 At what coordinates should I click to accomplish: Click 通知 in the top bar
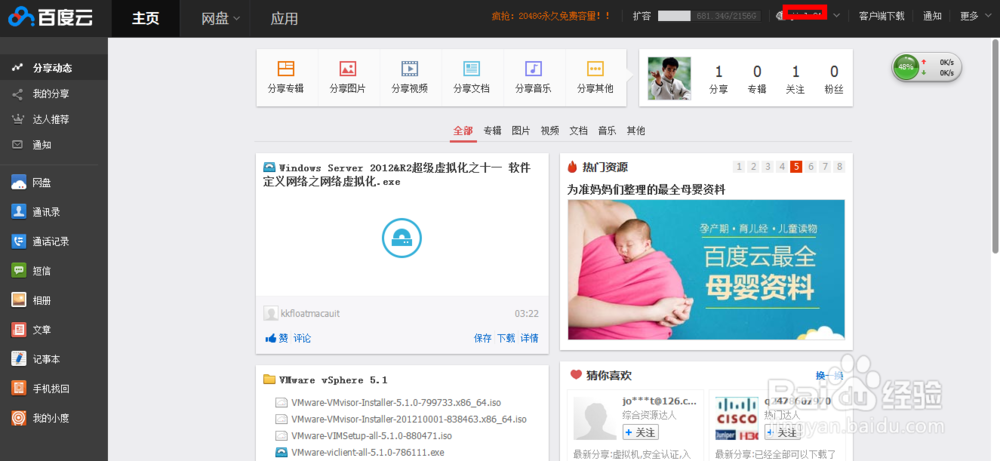[932, 16]
